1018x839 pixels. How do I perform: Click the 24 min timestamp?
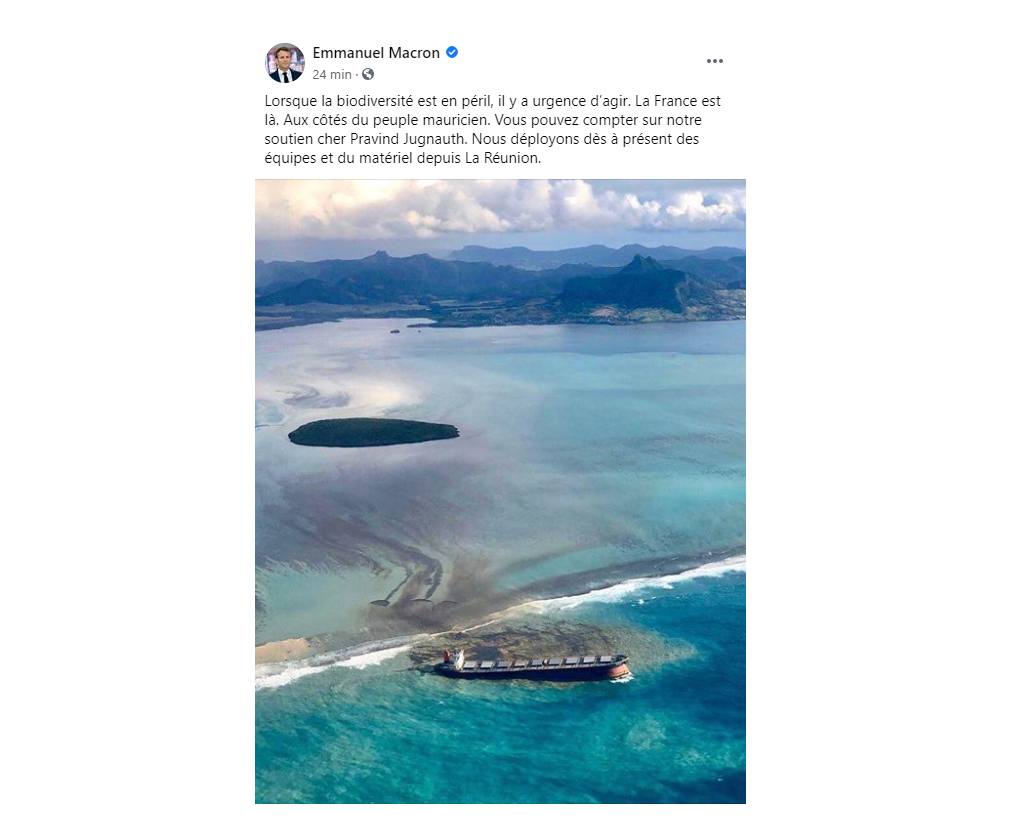pos(332,75)
